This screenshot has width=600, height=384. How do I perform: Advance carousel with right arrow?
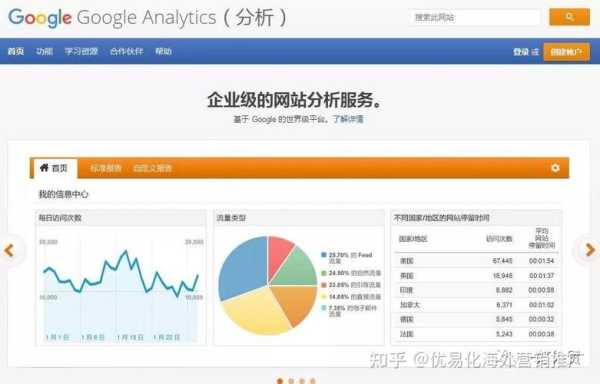tap(590, 250)
